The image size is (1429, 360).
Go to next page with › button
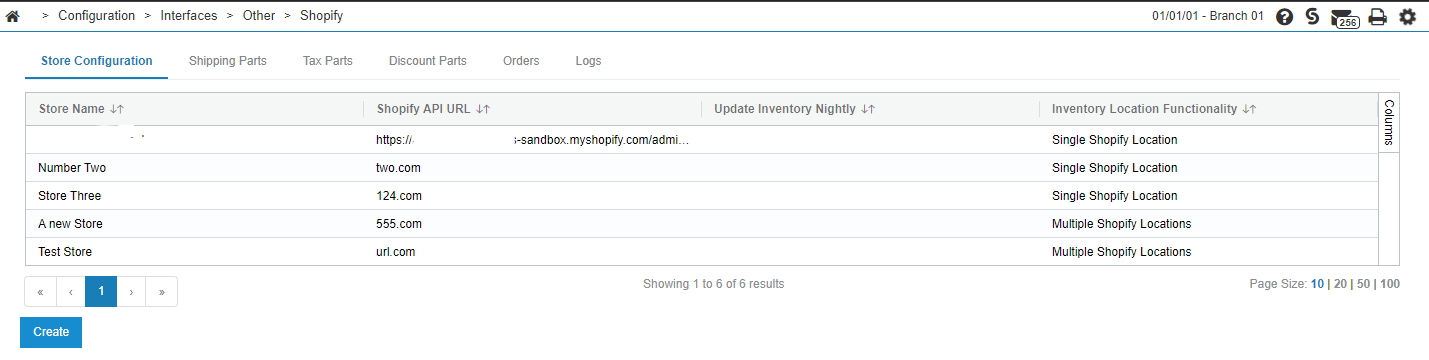pyautogui.click(x=131, y=292)
